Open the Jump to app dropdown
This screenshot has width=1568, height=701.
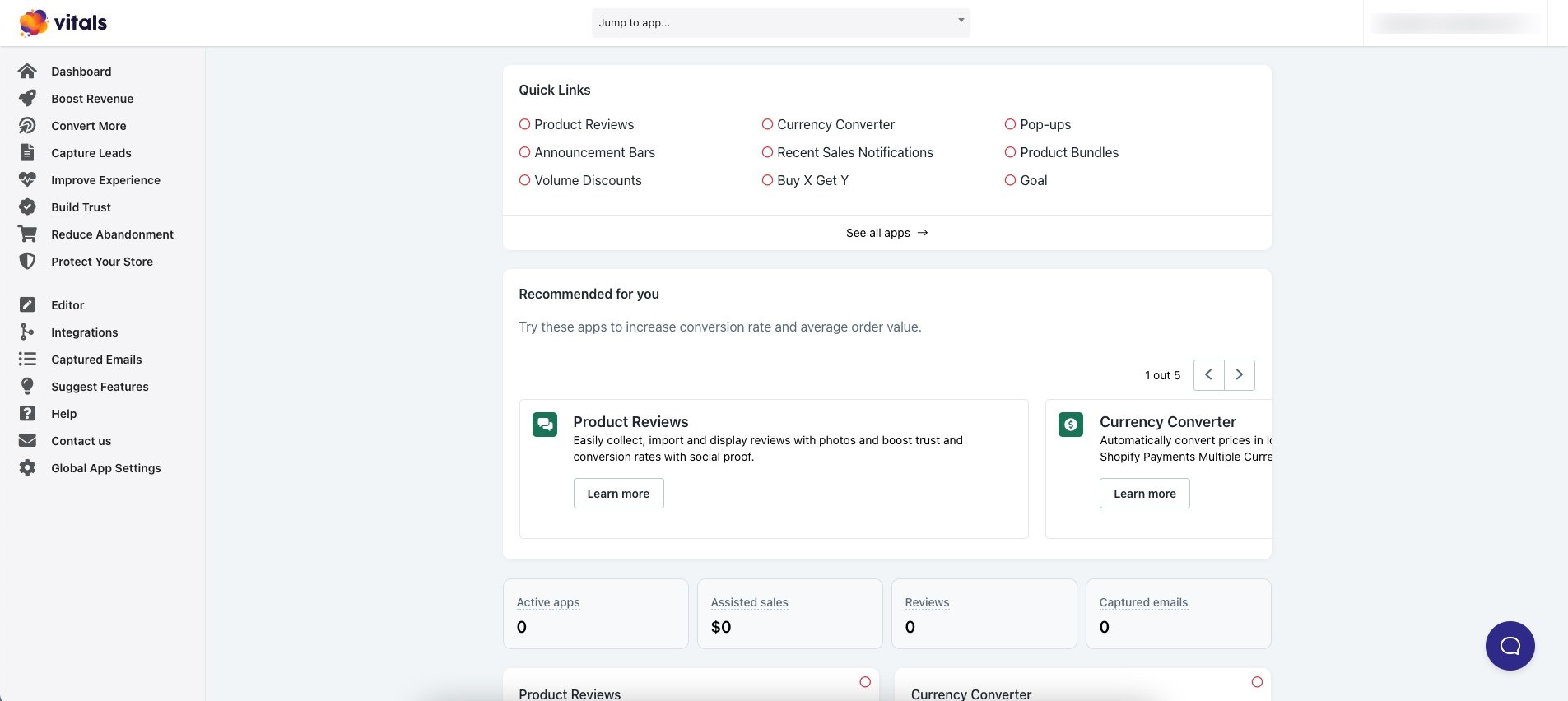780,23
